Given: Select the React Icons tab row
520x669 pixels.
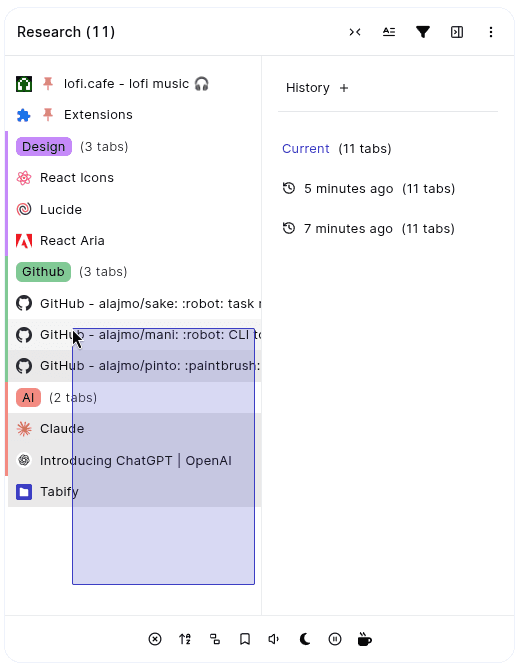Looking at the screenshot, I should 135,178.
